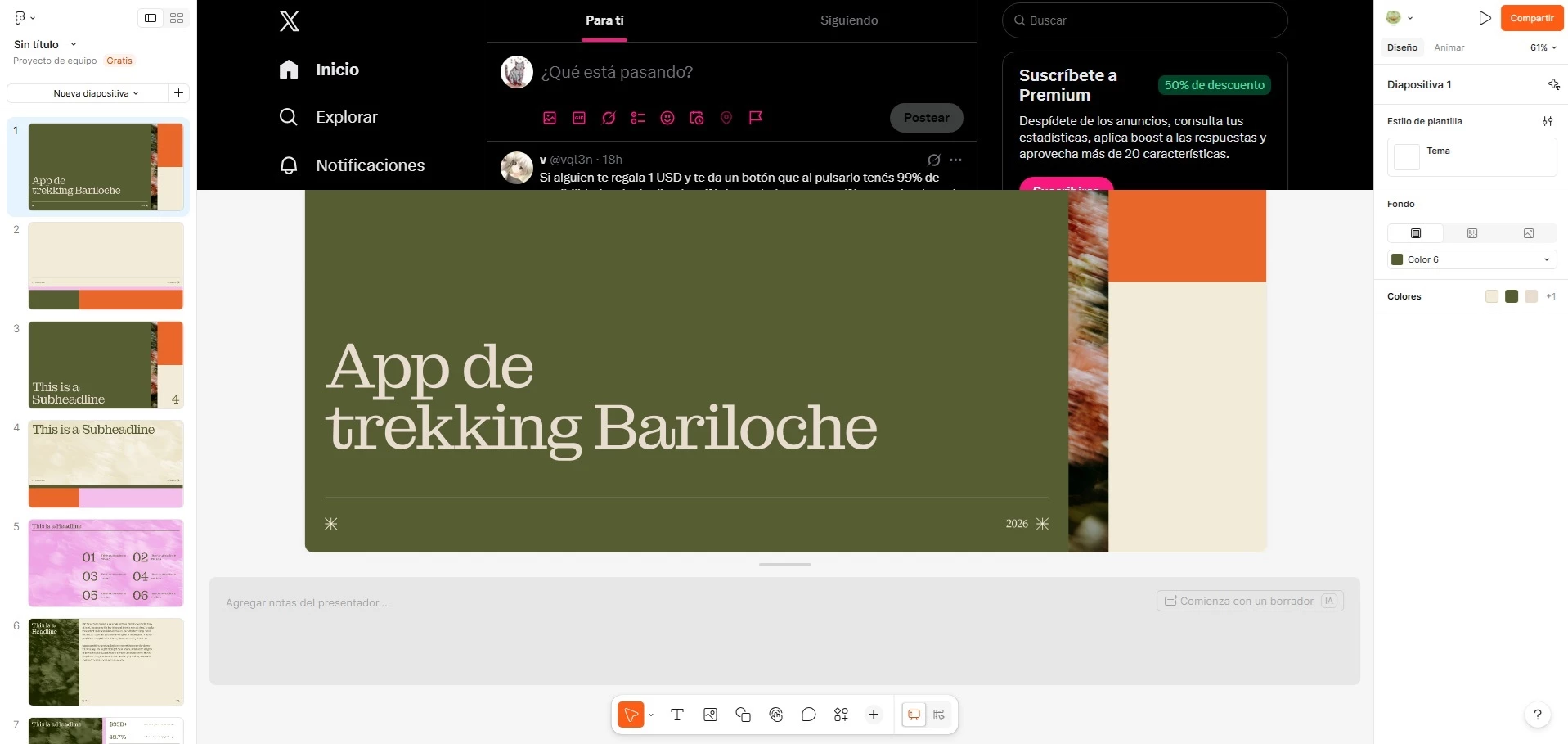
Task: Switch to the Animar tab
Action: [1449, 47]
